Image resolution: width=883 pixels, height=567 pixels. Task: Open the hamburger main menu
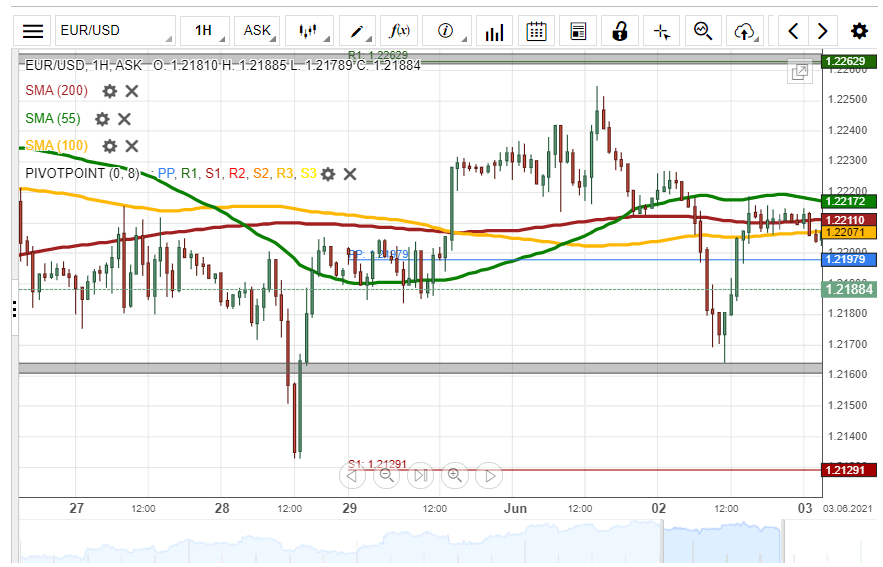tap(33, 31)
